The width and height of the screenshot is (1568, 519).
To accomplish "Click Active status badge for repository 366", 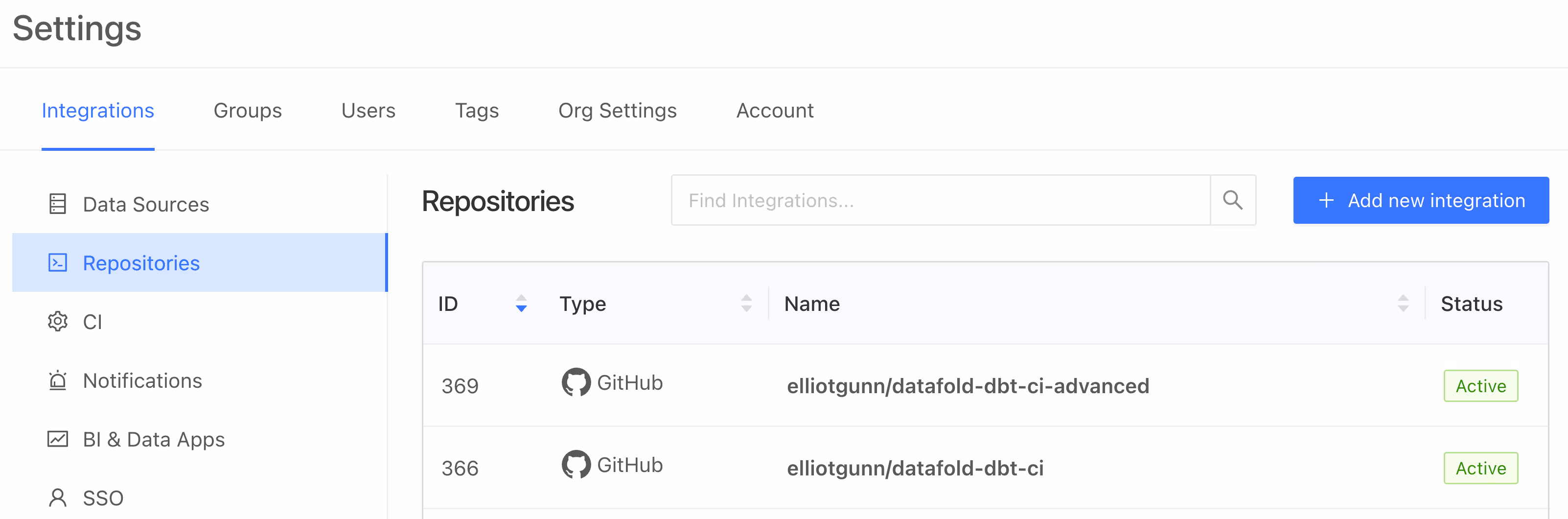I will coord(1480,468).
